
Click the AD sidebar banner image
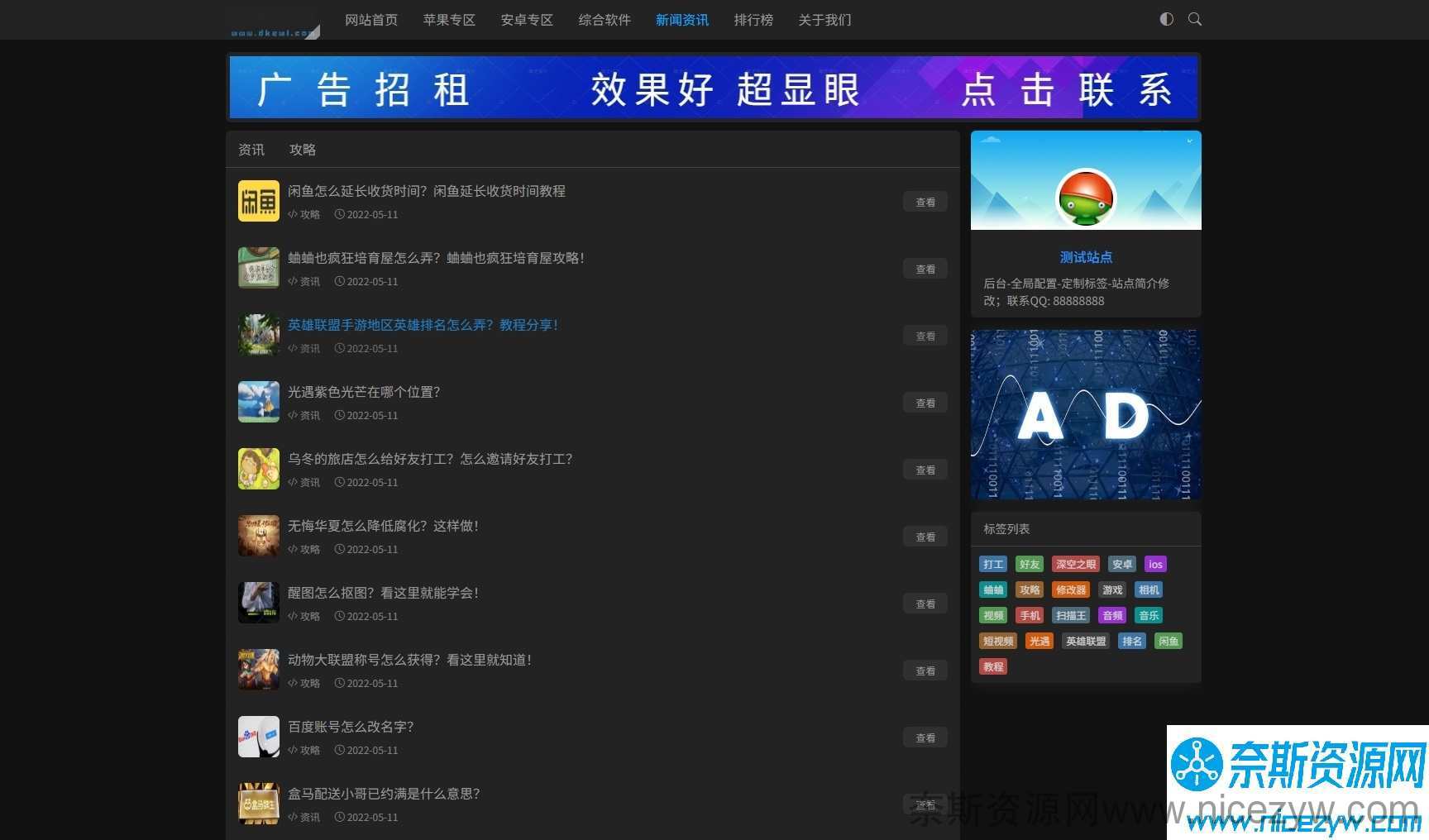point(1086,414)
